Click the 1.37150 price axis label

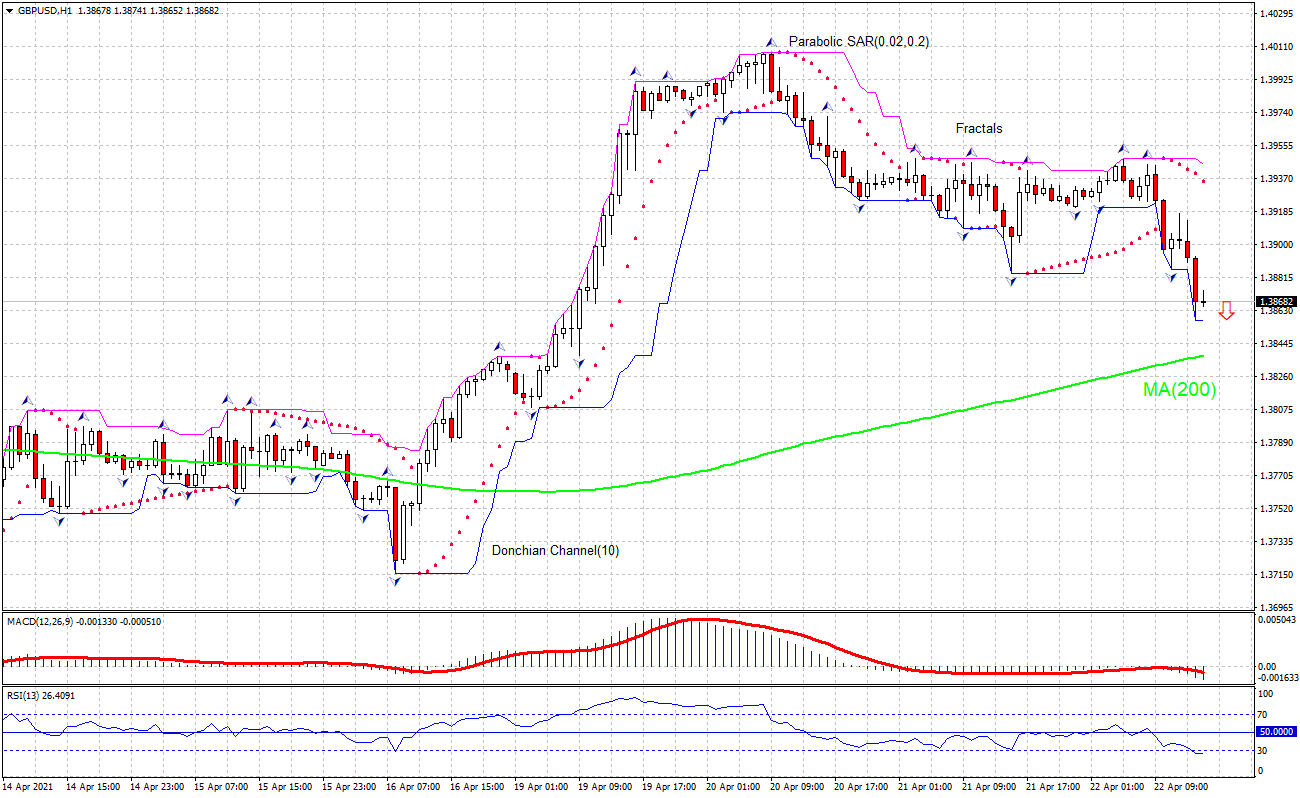(x=1276, y=575)
